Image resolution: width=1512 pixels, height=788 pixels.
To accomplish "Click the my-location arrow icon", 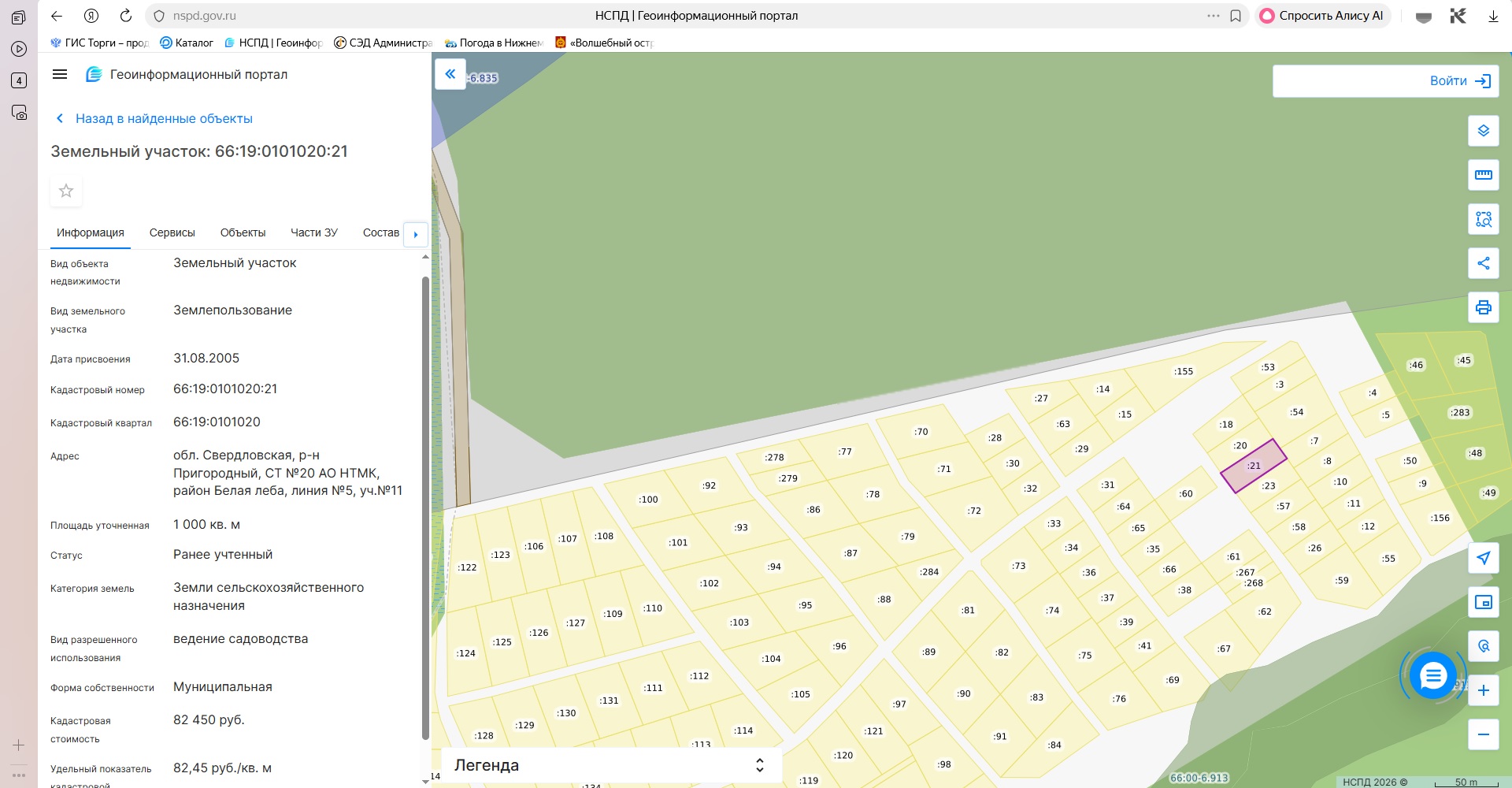I will [1483, 558].
